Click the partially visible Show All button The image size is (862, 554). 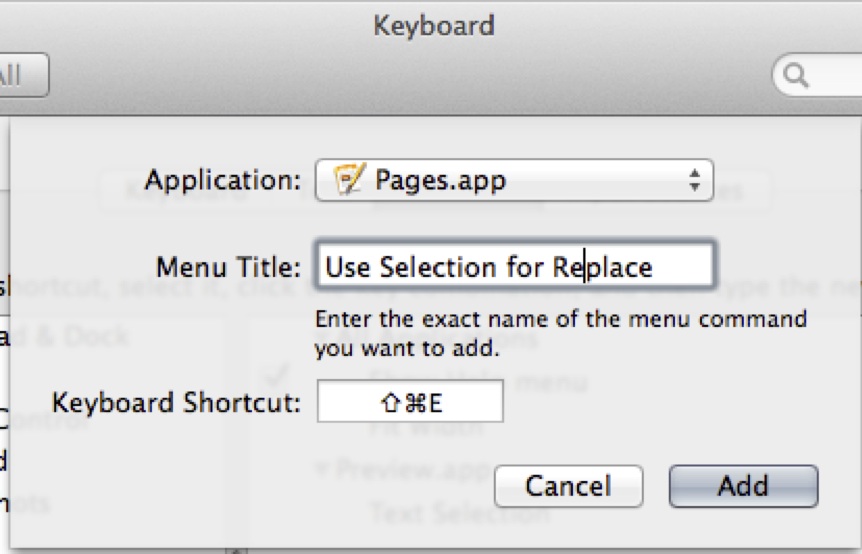(x=20, y=76)
